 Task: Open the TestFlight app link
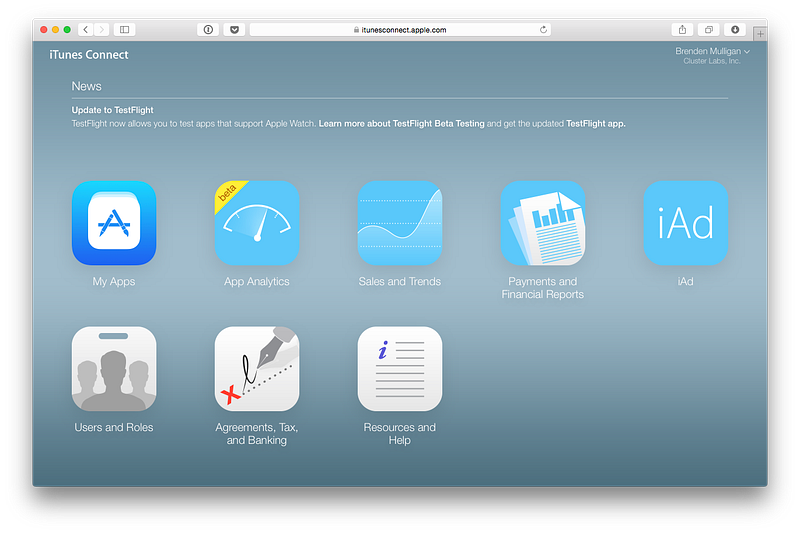(595, 123)
